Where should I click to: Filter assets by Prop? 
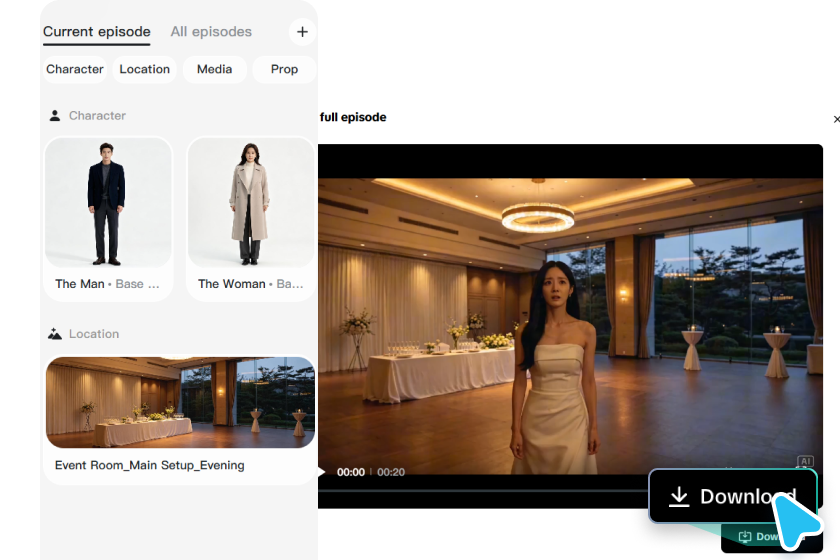(x=284, y=69)
